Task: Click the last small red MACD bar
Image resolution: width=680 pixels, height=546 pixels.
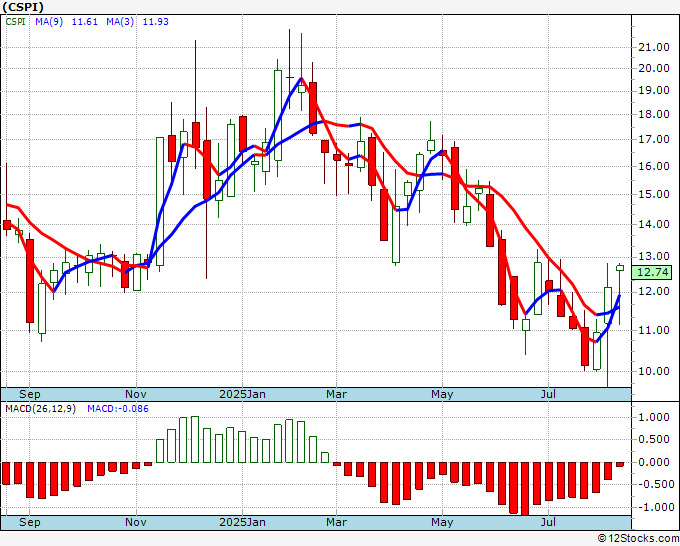Action: [x=620, y=464]
